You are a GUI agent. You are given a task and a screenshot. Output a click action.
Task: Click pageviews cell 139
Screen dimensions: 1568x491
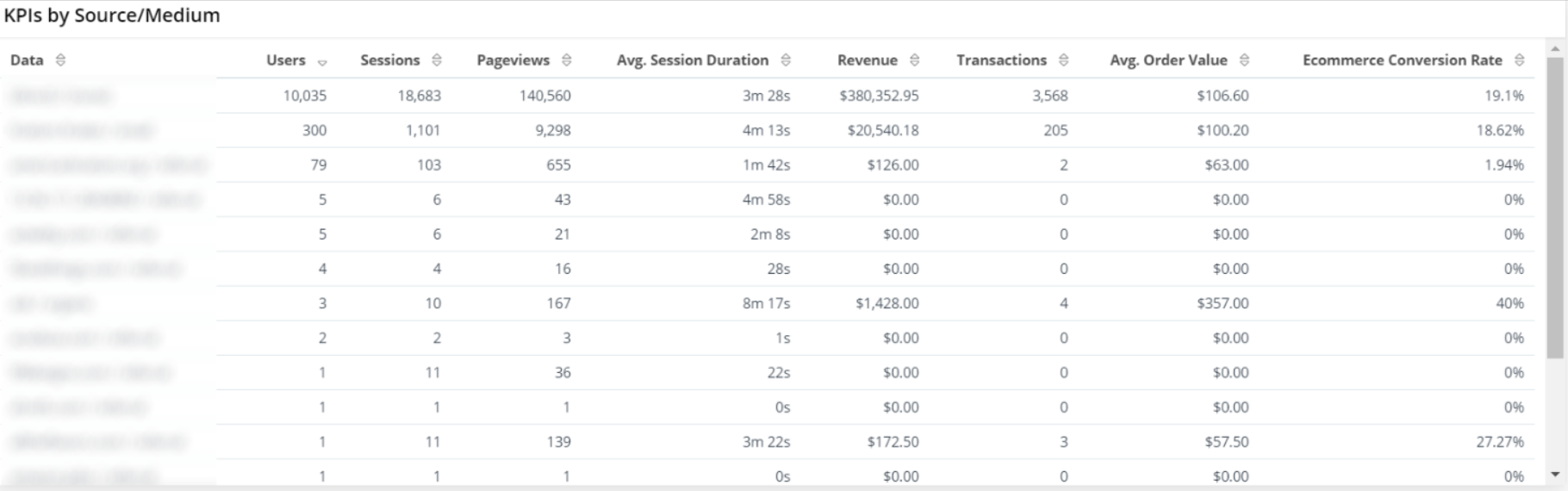point(558,441)
